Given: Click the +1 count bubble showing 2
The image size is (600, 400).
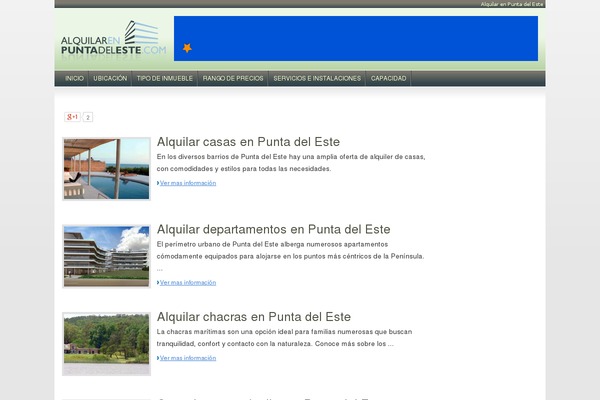Looking at the screenshot, I should point(88,117).
